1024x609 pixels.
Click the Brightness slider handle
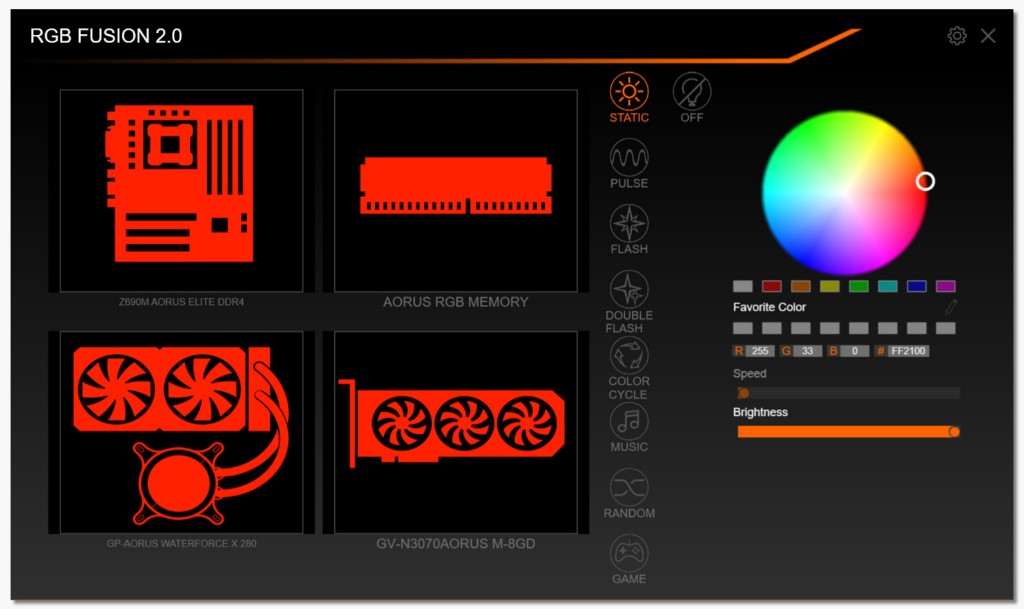[954, 431]
